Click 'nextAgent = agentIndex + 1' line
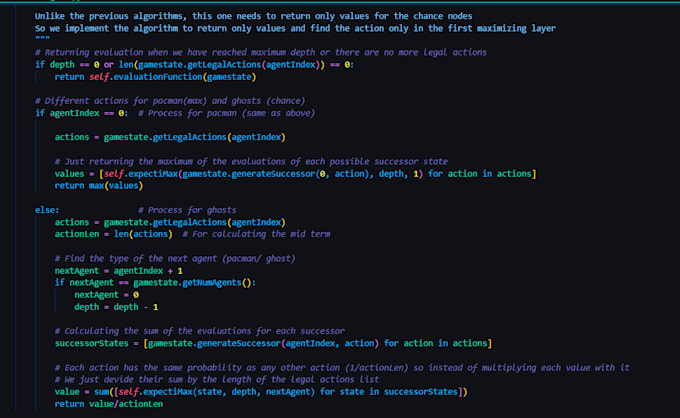 (118, 271)
